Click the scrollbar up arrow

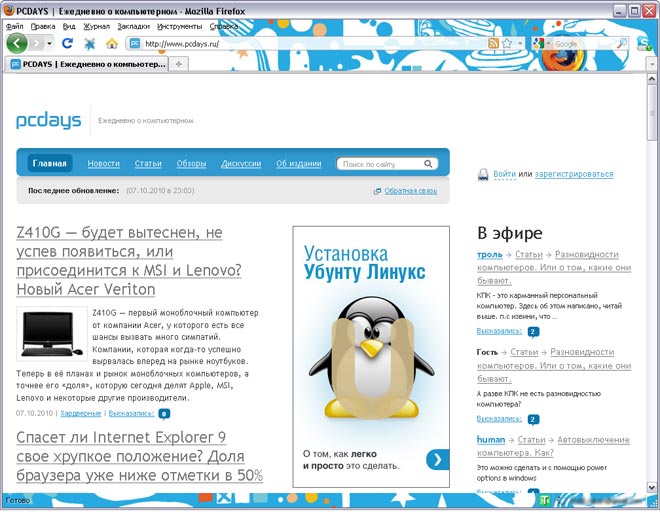click(652, 79)
